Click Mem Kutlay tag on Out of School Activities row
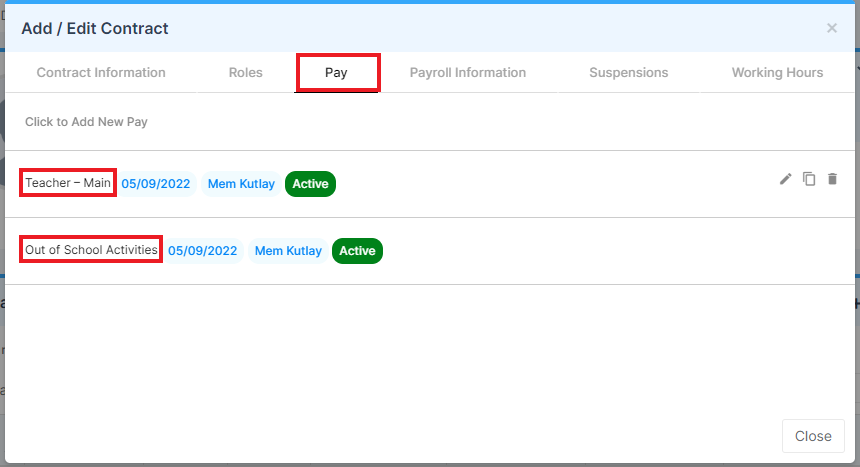This screenshot has width=860, height=467. coord(288,251)
